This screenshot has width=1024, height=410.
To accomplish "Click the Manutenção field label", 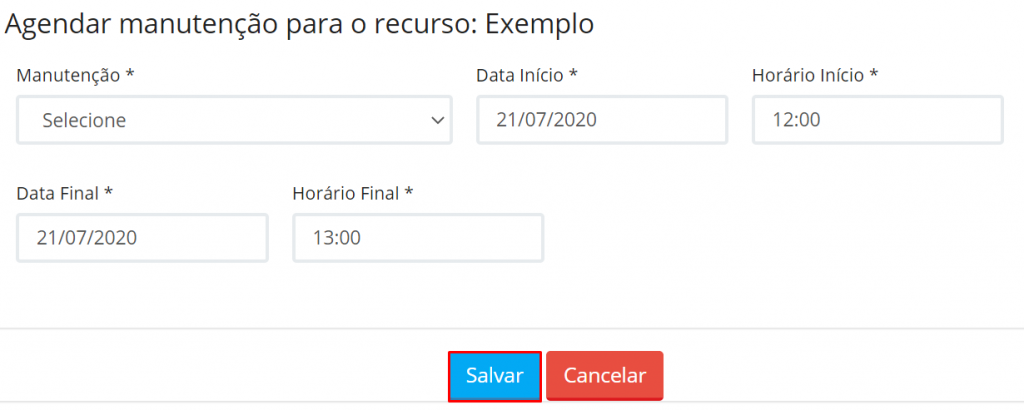I will coord(69,75).
